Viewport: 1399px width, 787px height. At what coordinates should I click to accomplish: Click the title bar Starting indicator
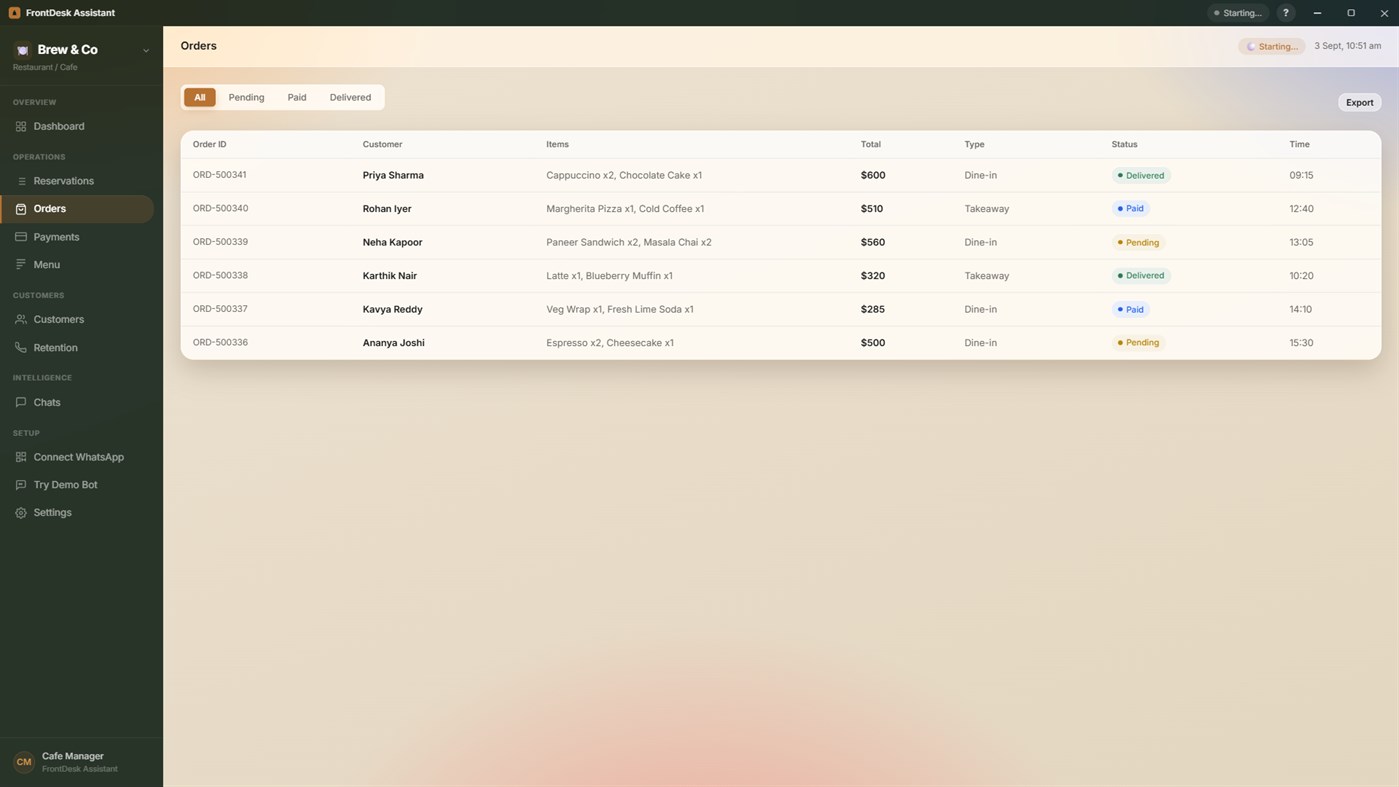[x=1238, y=13]
